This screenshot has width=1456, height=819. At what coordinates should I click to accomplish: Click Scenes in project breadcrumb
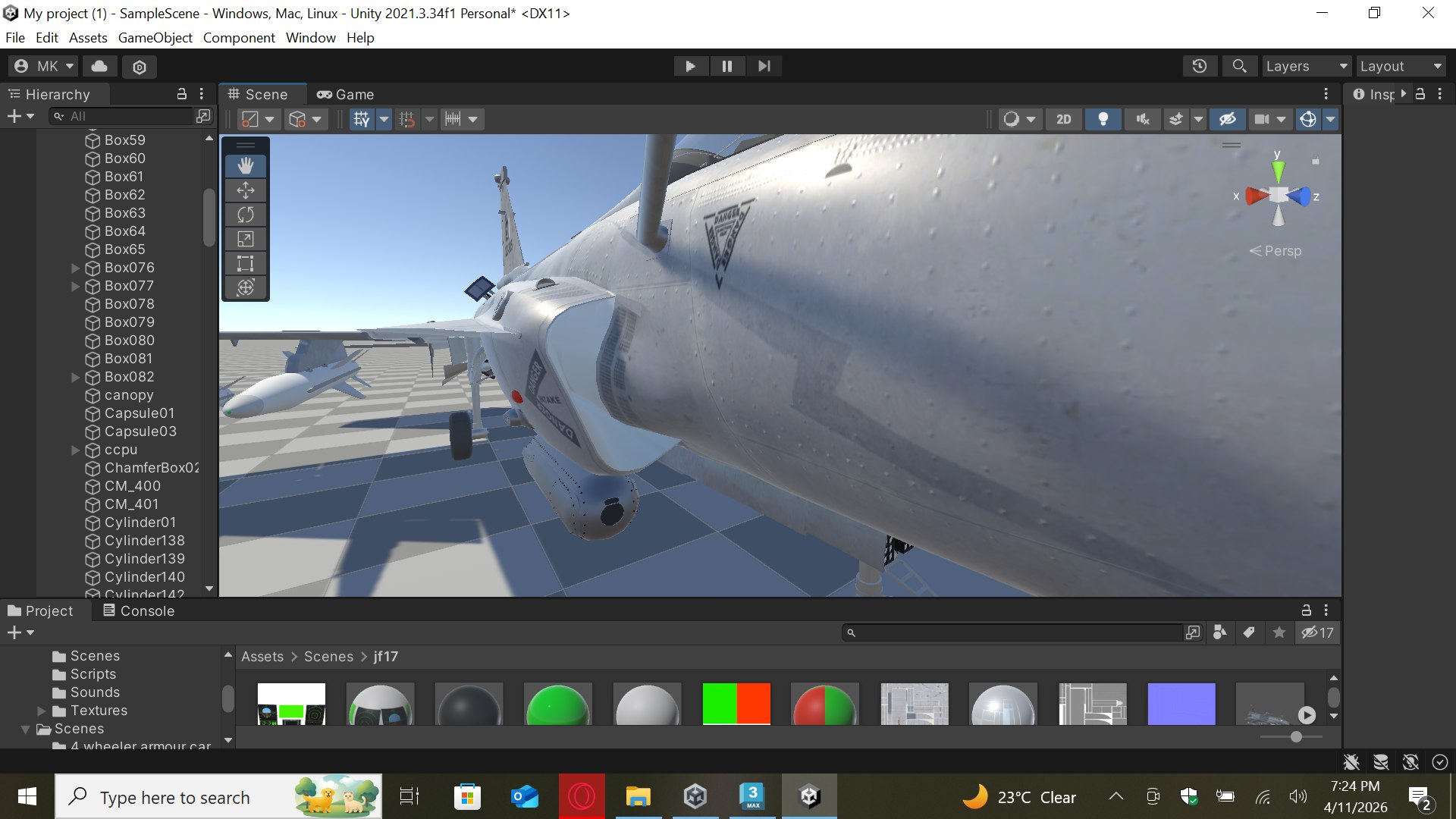pyautogui.click(x=328, y=657)
